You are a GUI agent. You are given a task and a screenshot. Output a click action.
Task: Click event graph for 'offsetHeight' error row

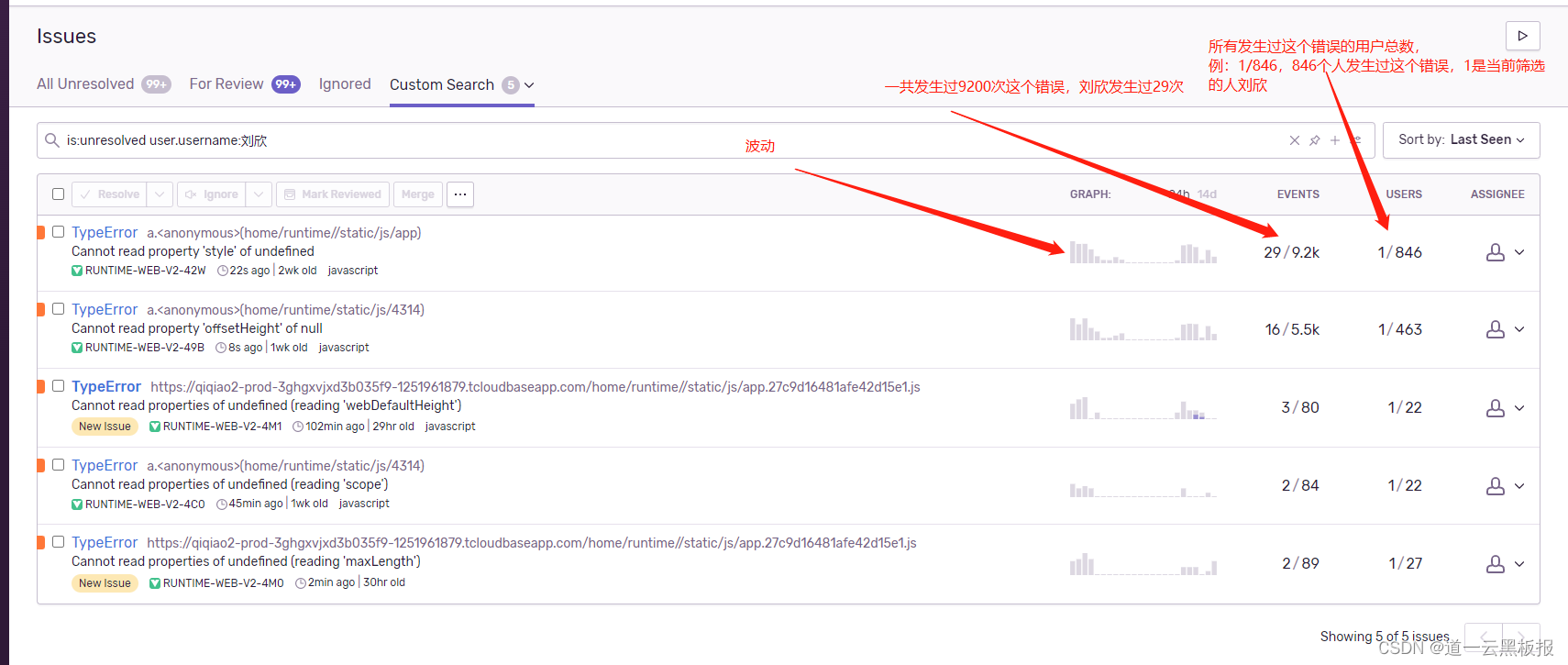pos(1143,329)
